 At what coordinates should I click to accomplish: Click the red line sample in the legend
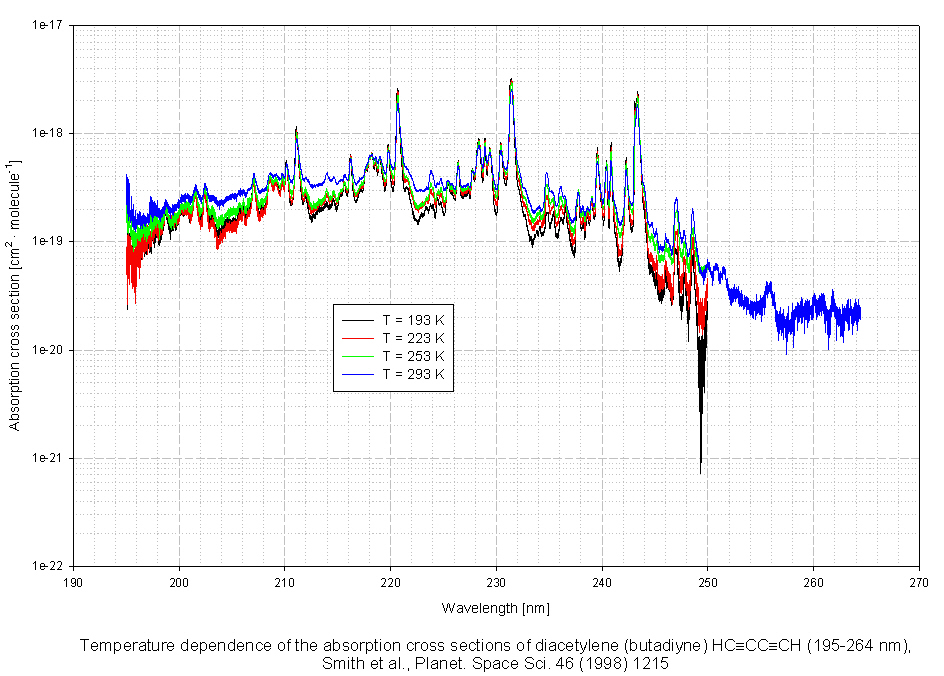click(x=357, y=338)
